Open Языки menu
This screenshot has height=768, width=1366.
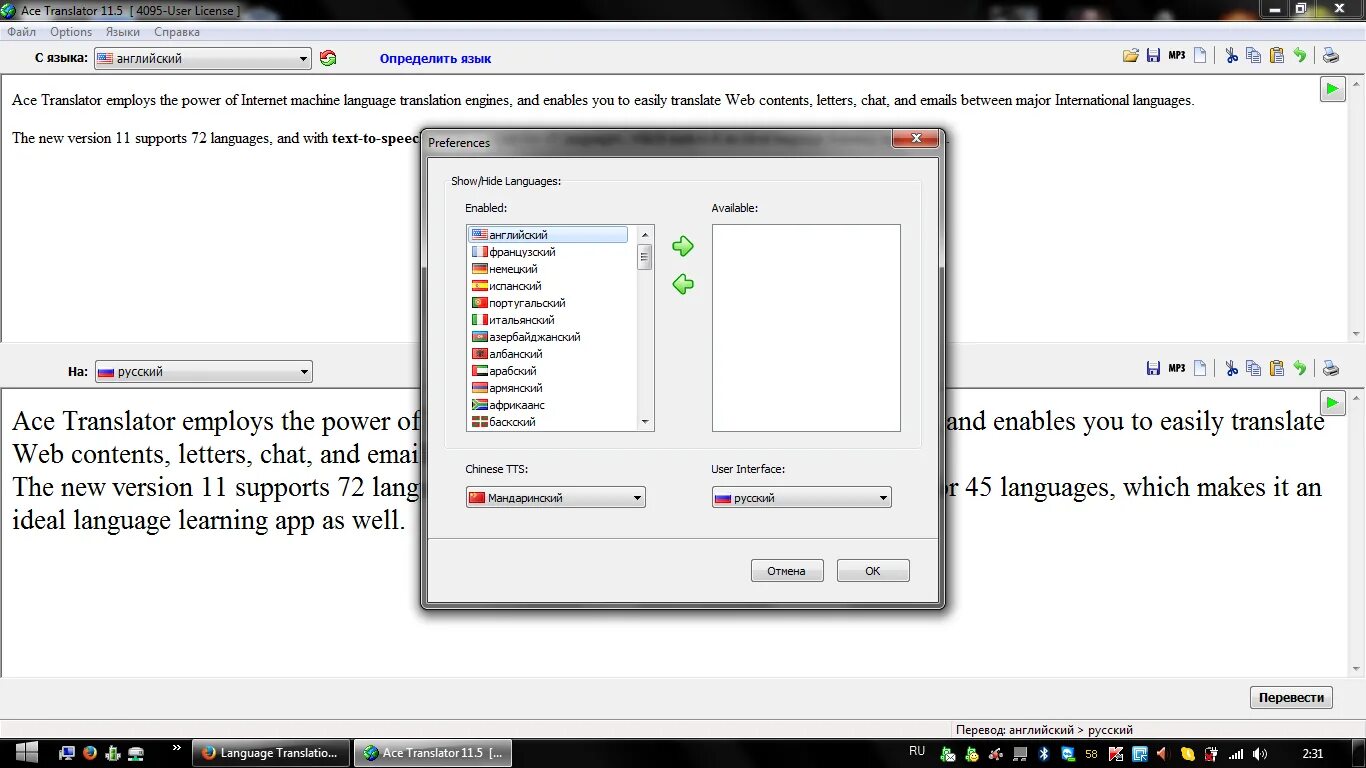123,32
